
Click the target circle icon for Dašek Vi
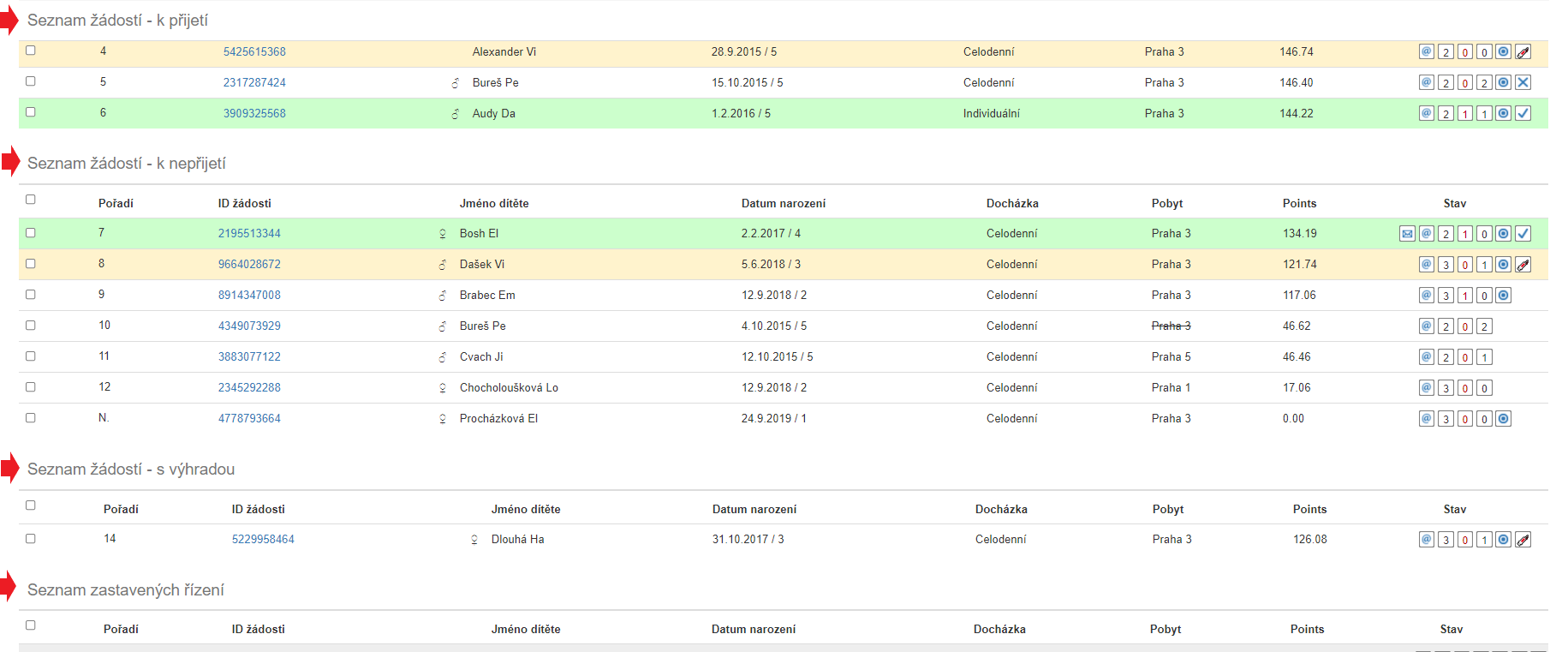click(1504, 264)
